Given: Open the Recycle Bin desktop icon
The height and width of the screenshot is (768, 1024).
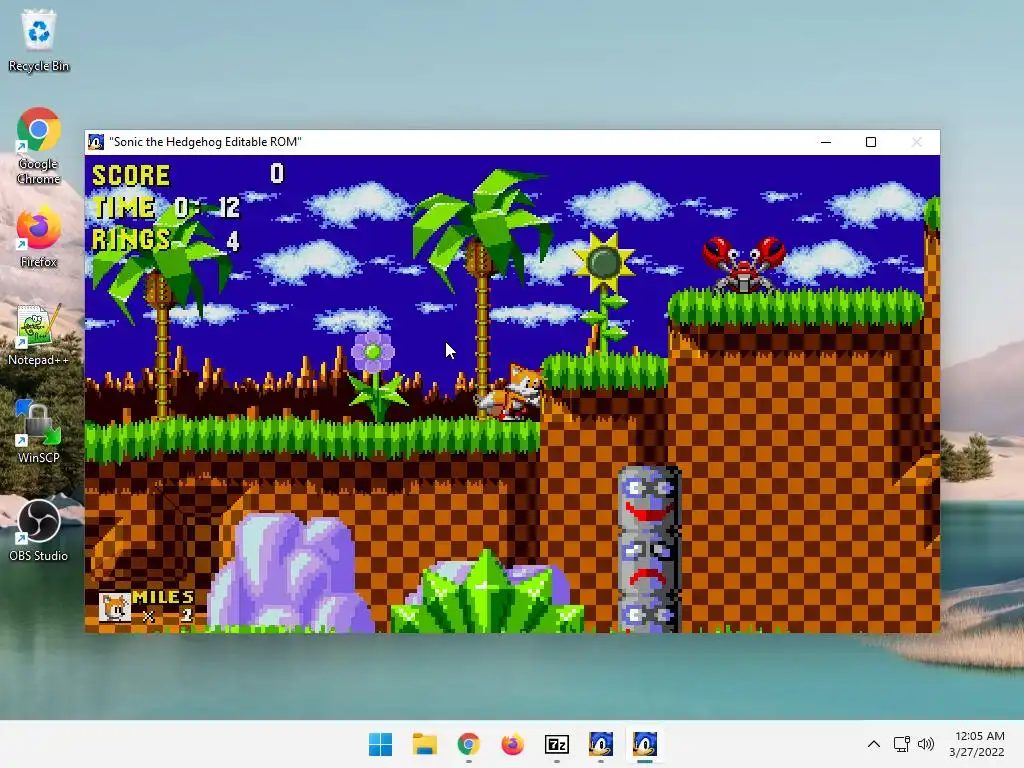Looking at the screenshot, I should coord(39,40).
